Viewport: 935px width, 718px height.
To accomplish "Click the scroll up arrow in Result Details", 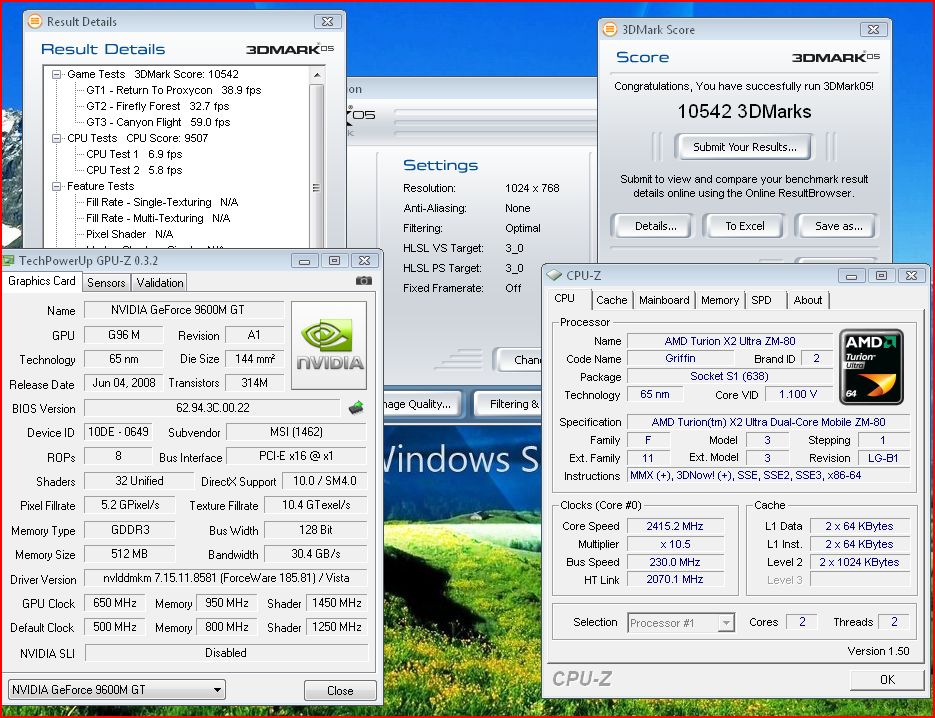I will tap(317, 75).
